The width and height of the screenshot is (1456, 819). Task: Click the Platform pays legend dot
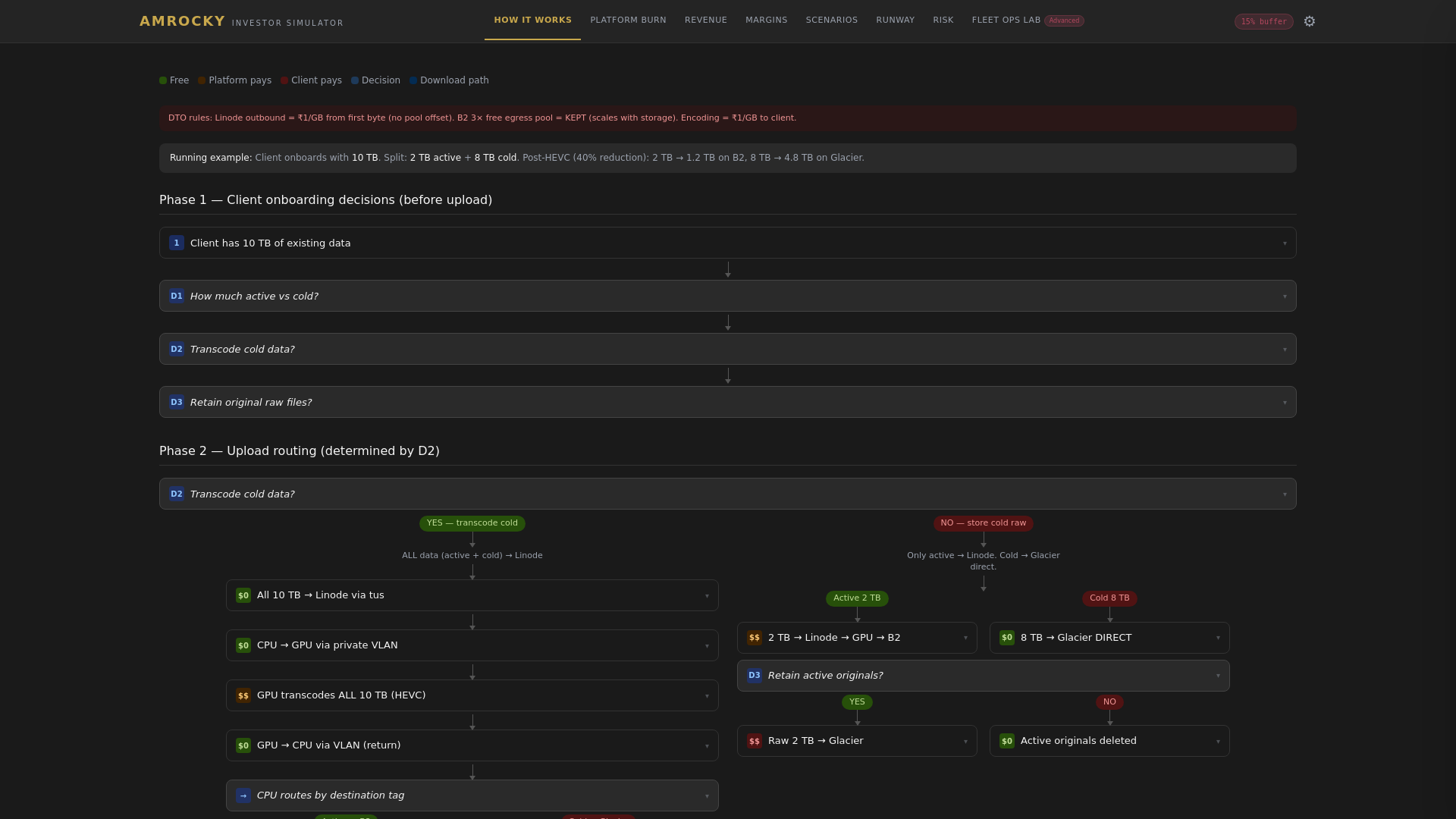tap(202, 80)
